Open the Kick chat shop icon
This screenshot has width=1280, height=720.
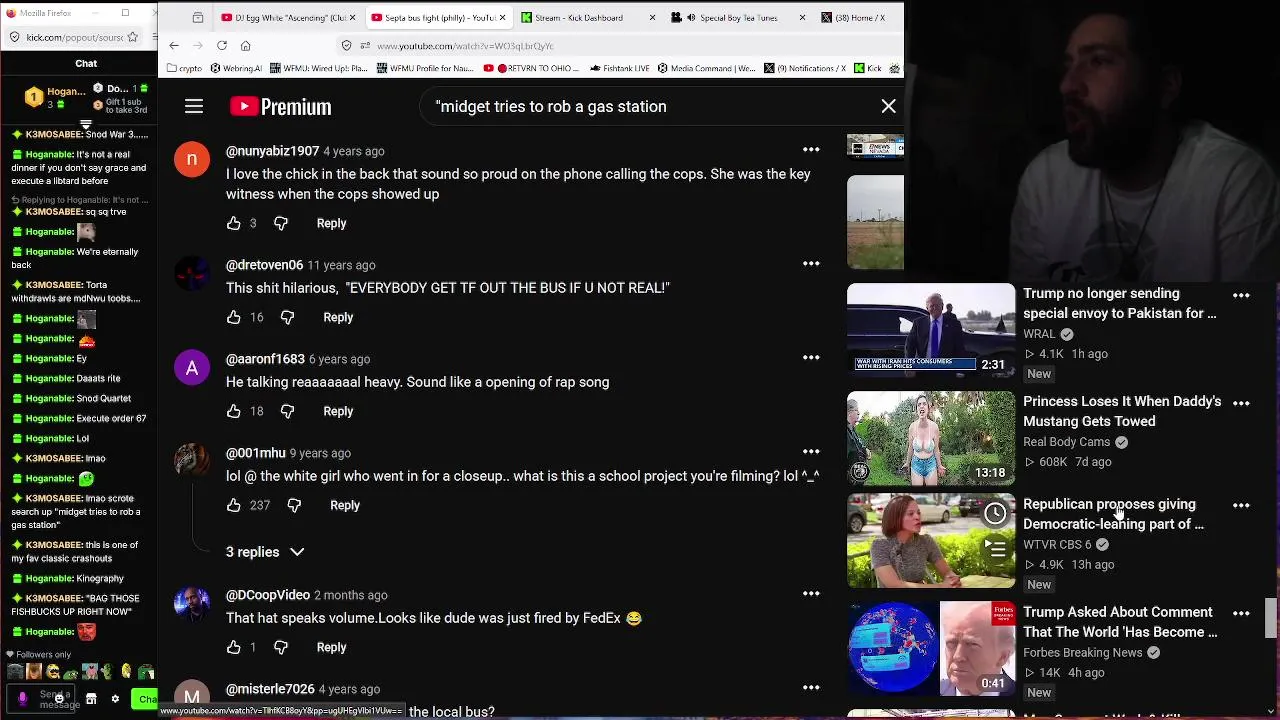coord(91,699)
